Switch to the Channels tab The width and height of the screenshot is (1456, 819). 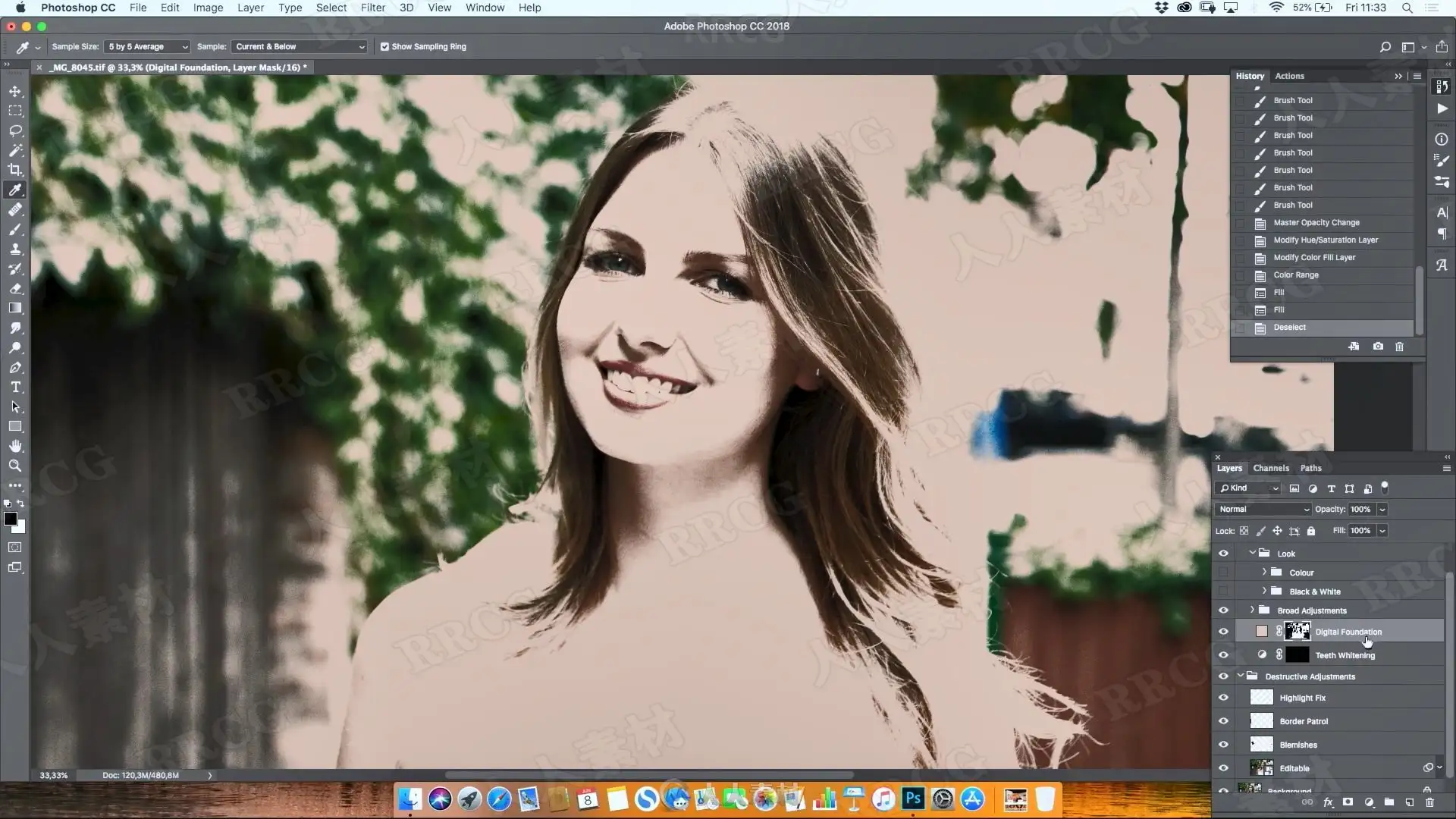pyautogui.click(x=1270, y=468)
